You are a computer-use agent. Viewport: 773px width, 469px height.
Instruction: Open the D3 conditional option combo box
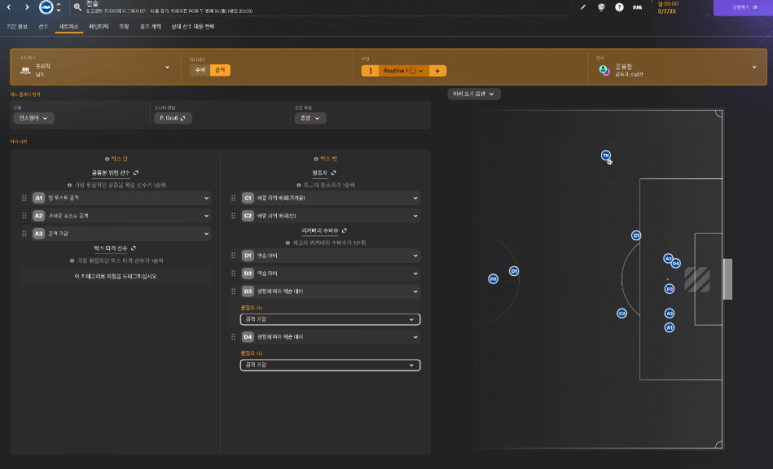click(330, 319)
